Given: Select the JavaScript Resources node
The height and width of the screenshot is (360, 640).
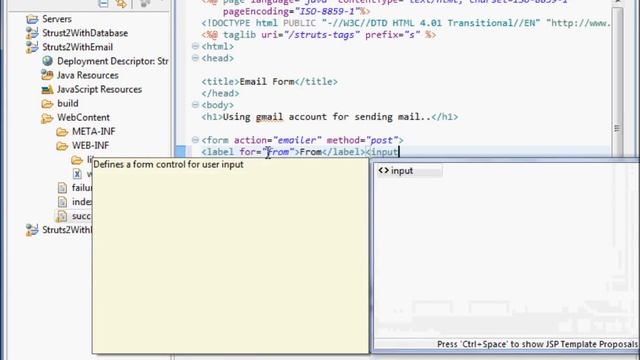Looking at the screenshot, I should click(99, 89).
